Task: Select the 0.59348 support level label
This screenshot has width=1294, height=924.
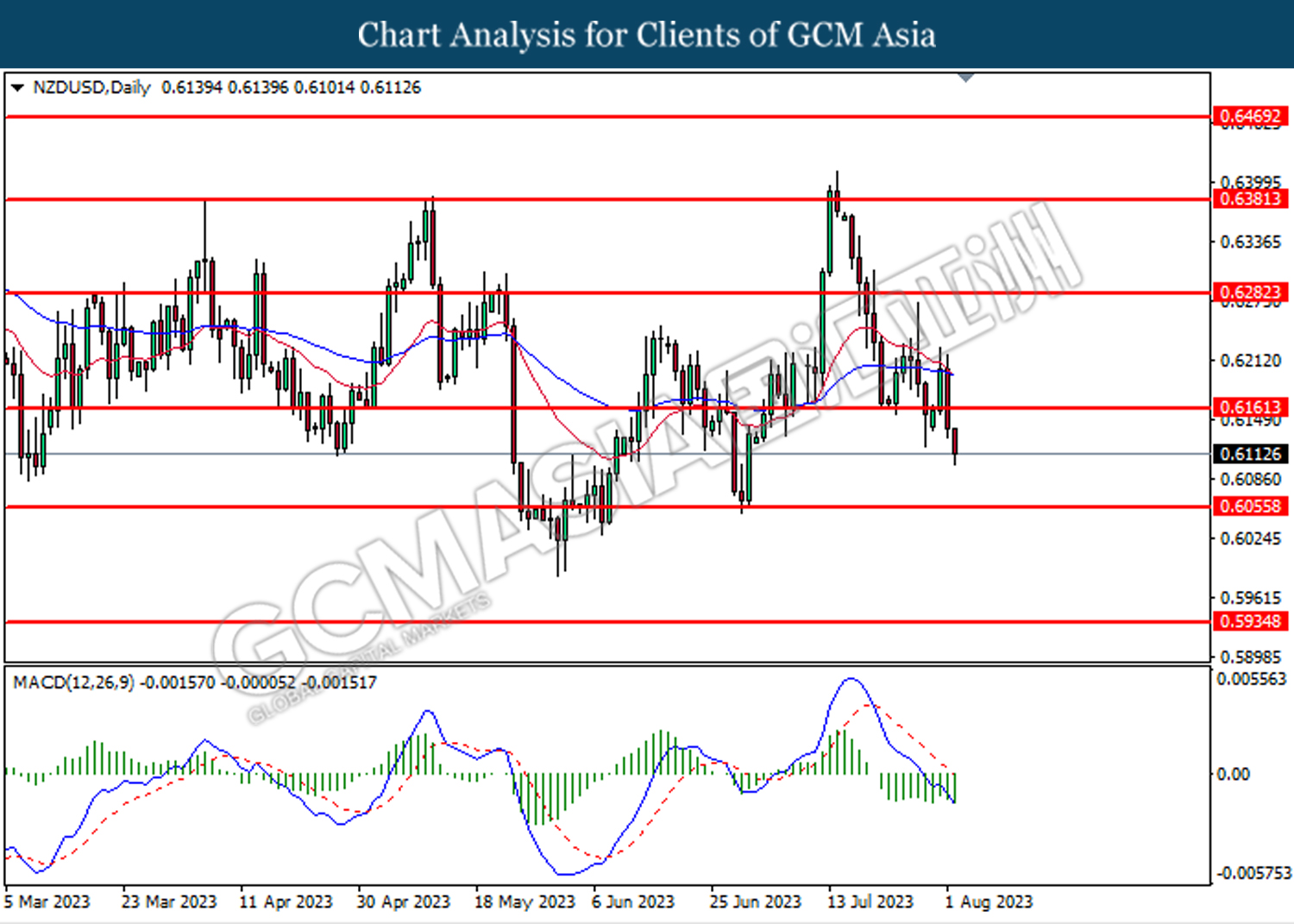Action: click(x=1250, y=621)
